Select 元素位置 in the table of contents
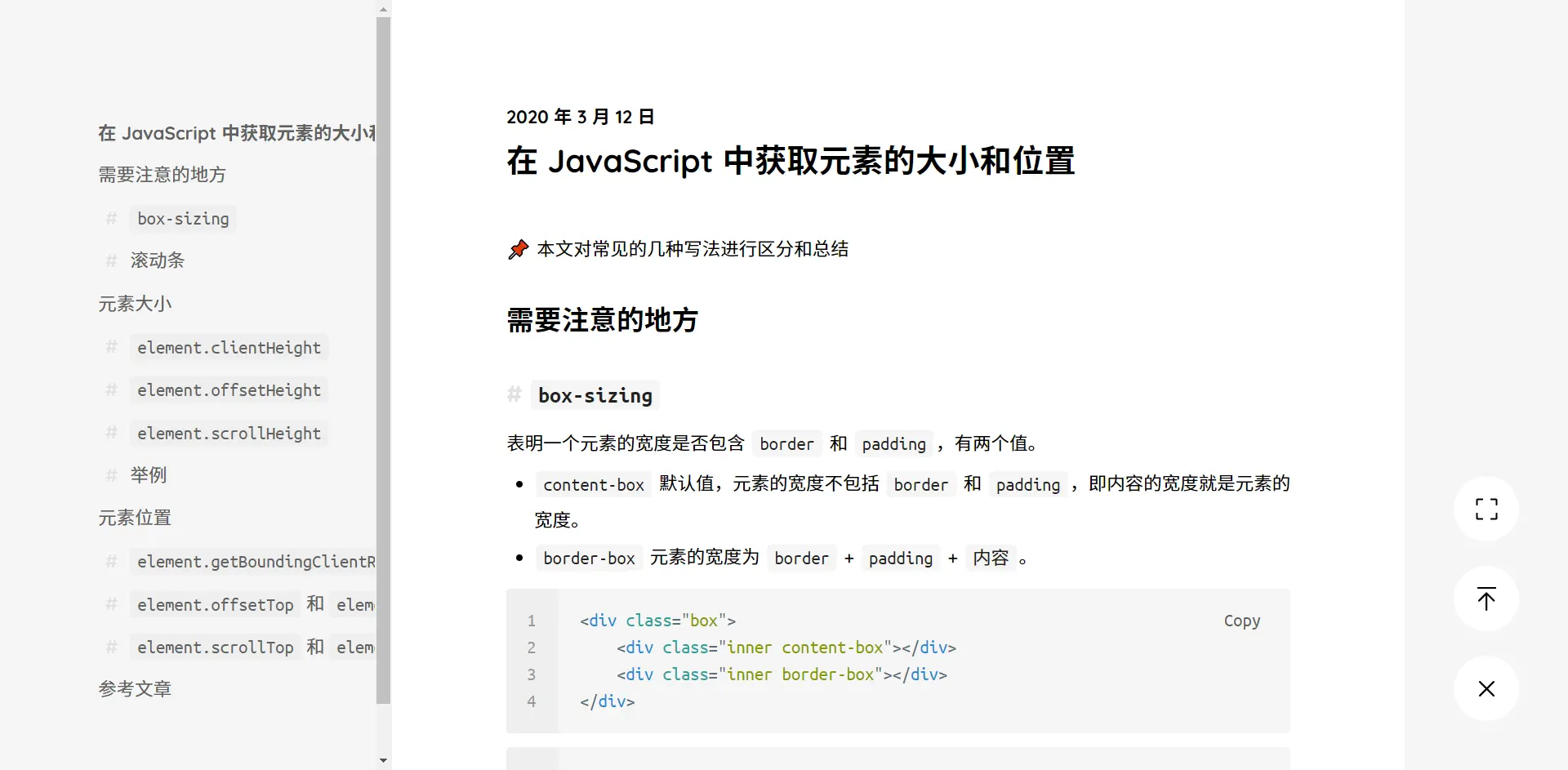 135,518
